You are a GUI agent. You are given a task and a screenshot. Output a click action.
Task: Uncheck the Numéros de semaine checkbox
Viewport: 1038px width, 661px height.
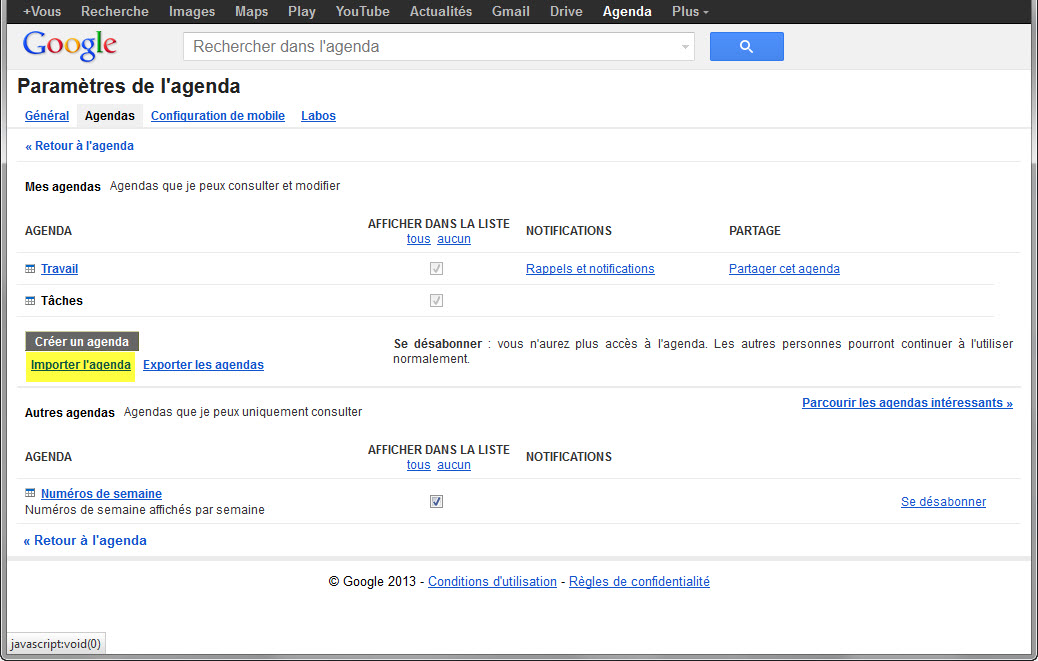pos(436,502)
